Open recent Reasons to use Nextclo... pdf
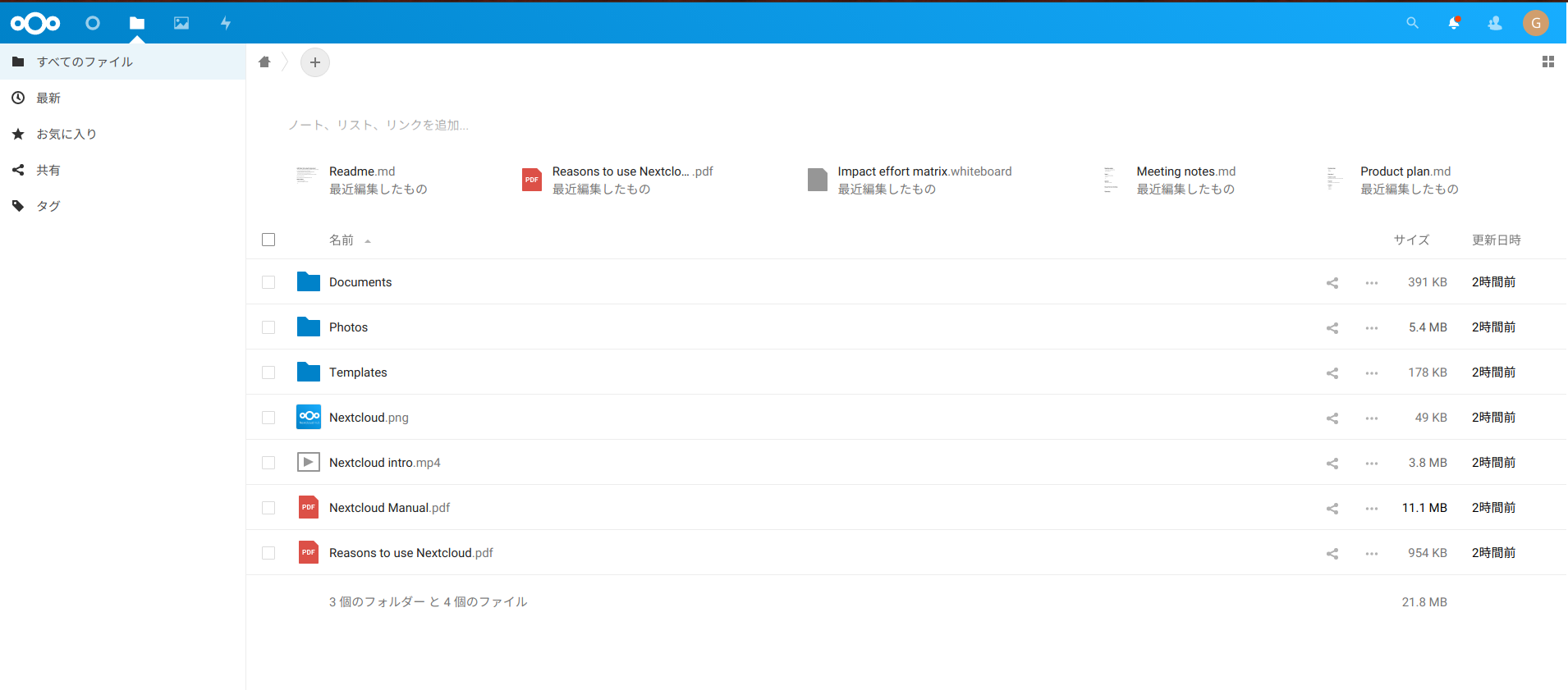1568x690 pixels. coord(617,180)
